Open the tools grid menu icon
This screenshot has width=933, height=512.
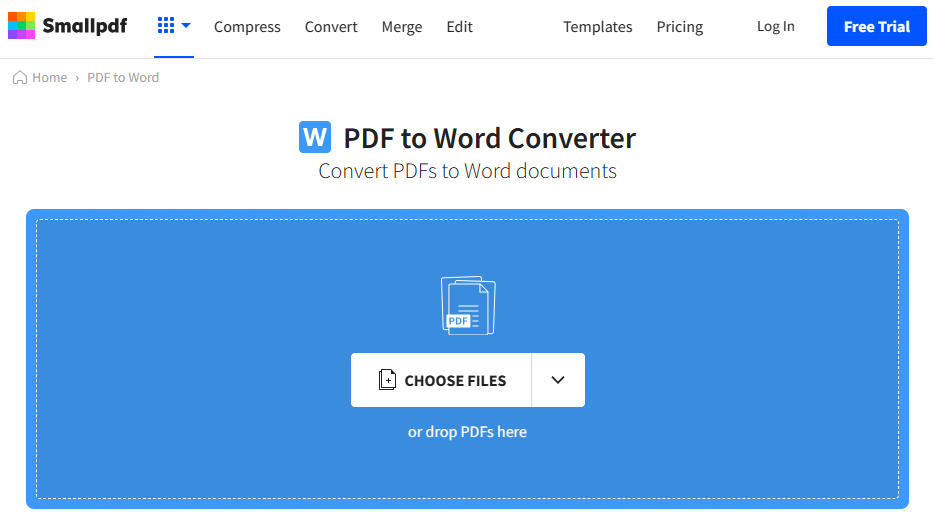(165, 26)
